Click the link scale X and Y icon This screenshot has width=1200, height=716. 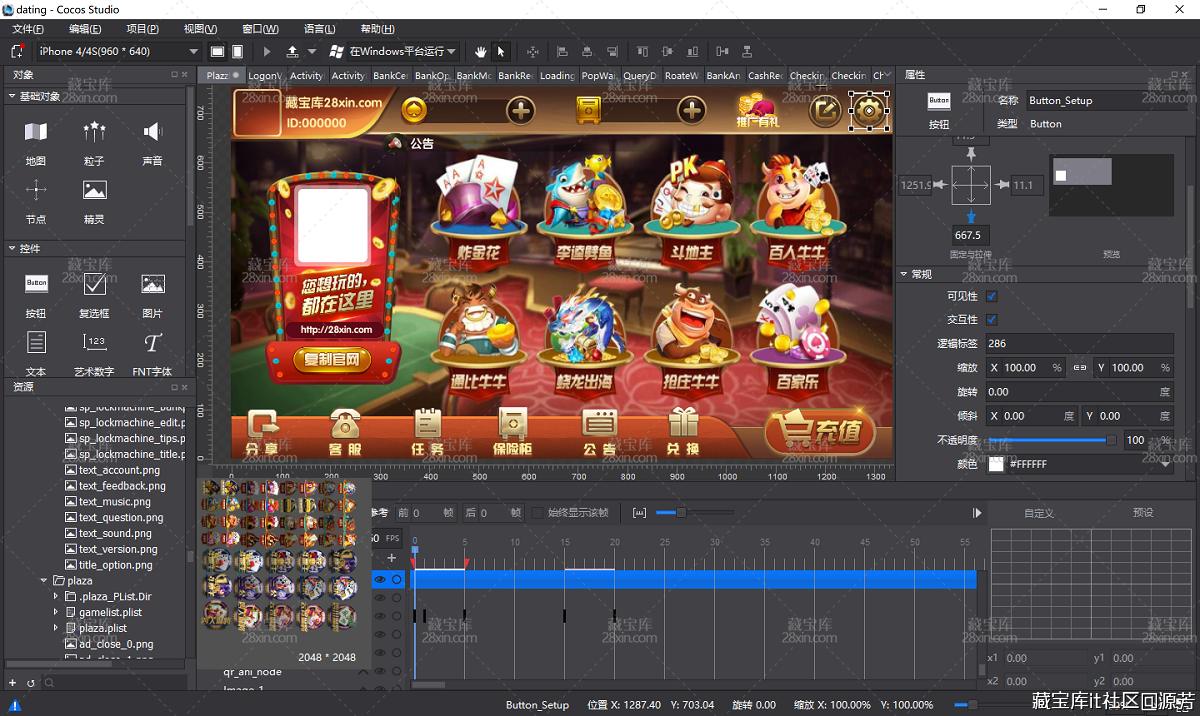[x=1079, y=368]
